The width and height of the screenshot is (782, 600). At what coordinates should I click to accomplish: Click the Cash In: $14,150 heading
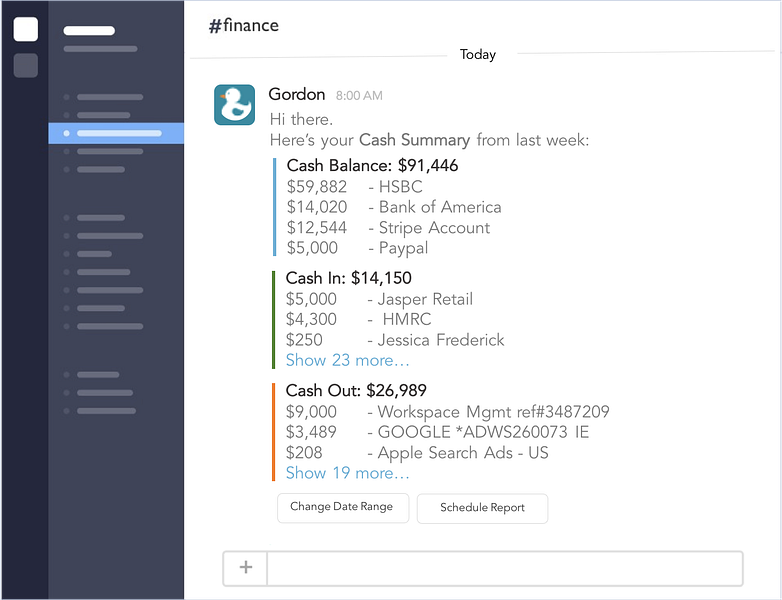[348, 278]
